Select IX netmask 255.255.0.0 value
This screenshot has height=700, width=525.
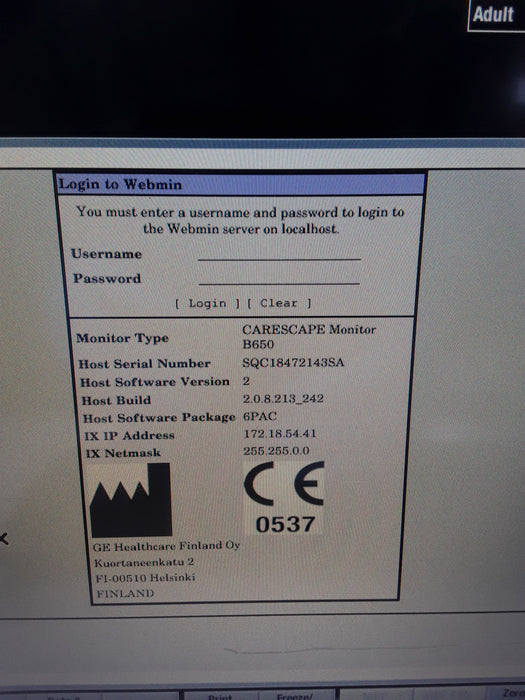point(276,451)
